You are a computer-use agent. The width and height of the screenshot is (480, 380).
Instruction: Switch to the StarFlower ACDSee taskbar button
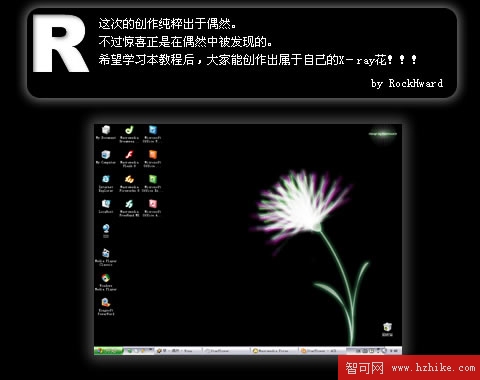(322, 351)
